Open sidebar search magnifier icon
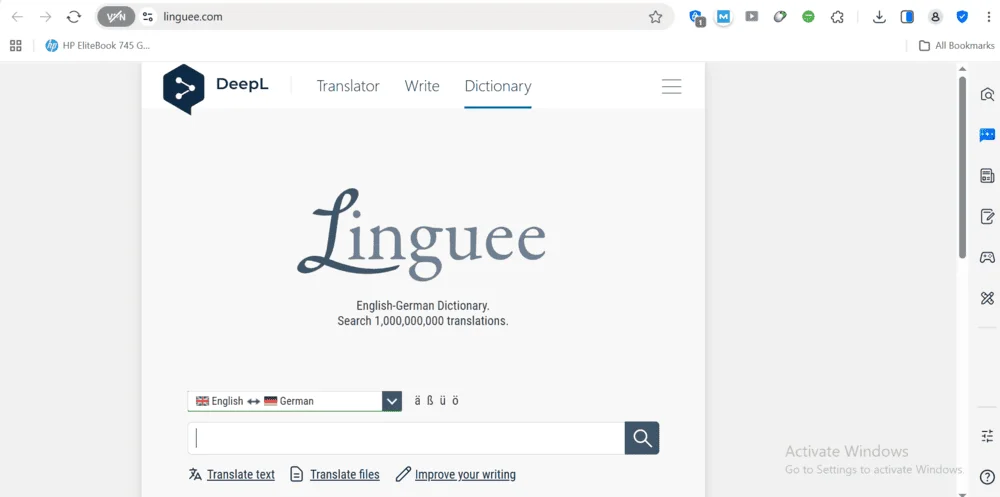Image resolution: width=1000 pixels, height=497 pixels. coord(987,95)
